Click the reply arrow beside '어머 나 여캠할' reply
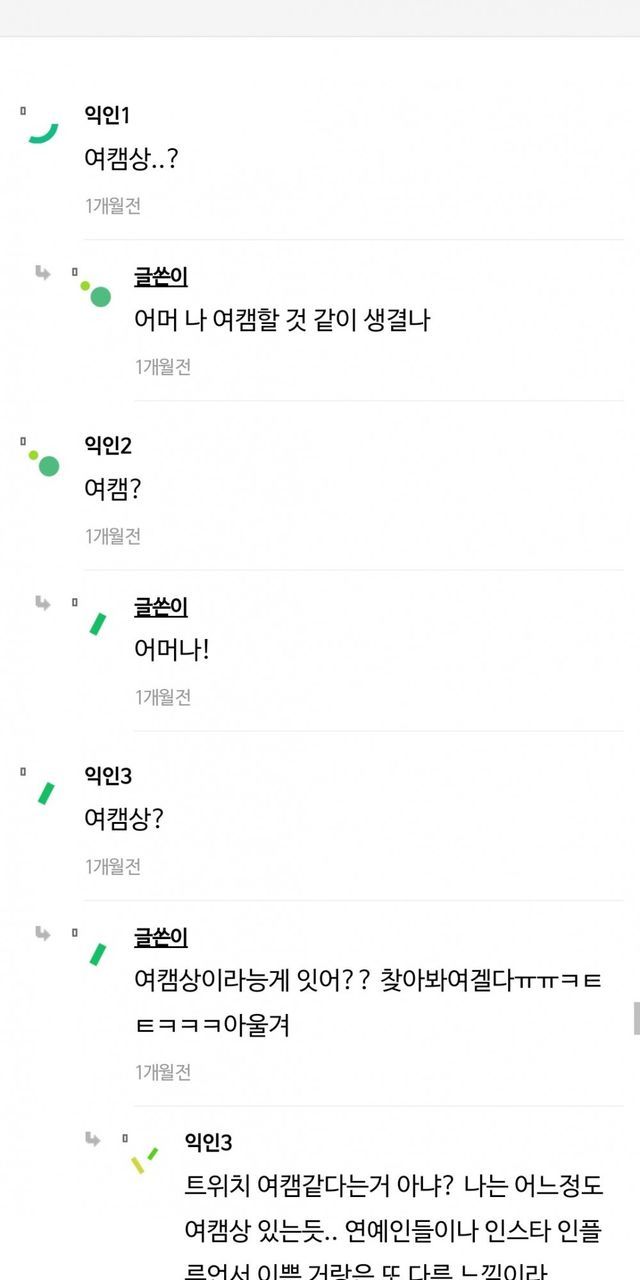Image resolution: width=640 pixels, height=1280 pixels. [x=43, y=273]
